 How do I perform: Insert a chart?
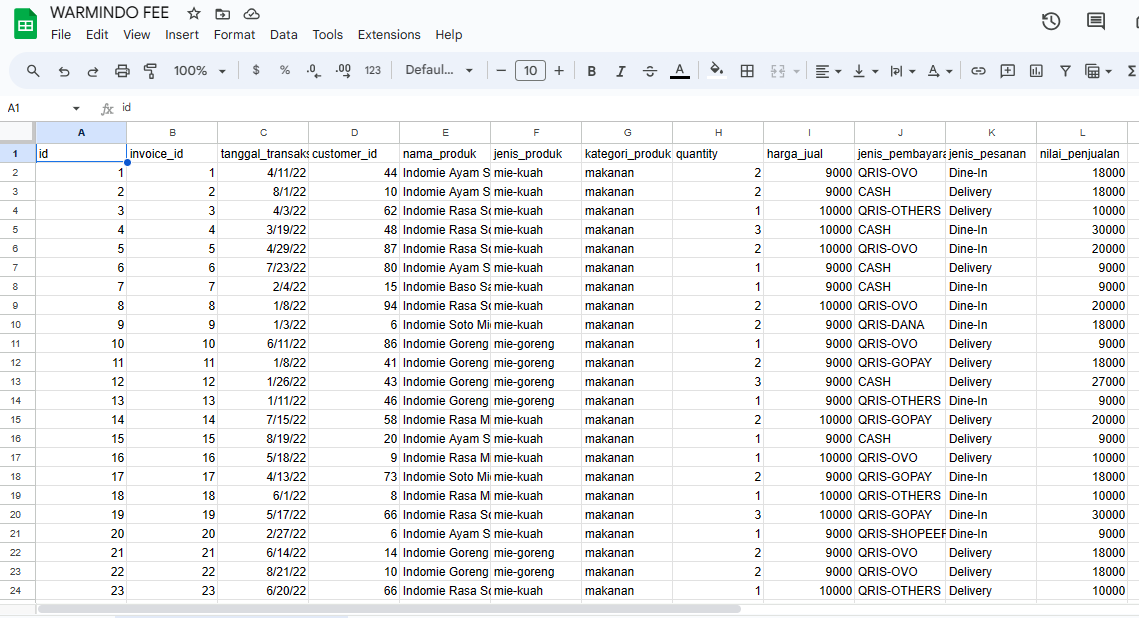click(1036, 71)
